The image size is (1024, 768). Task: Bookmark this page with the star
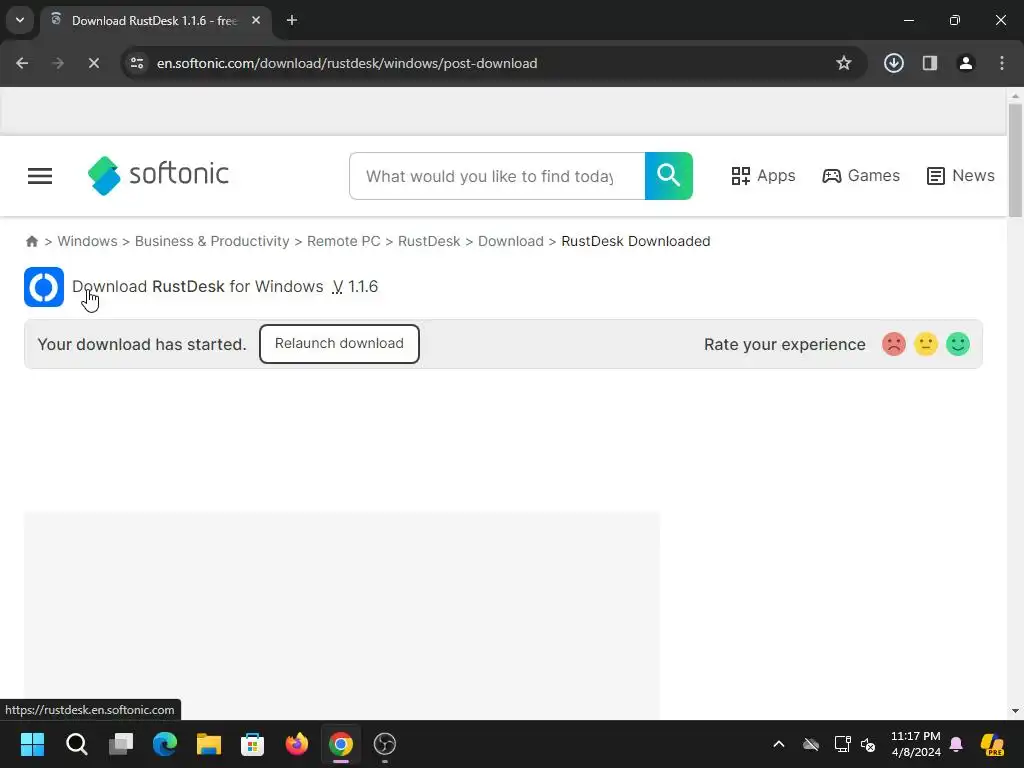coord(844,63)
